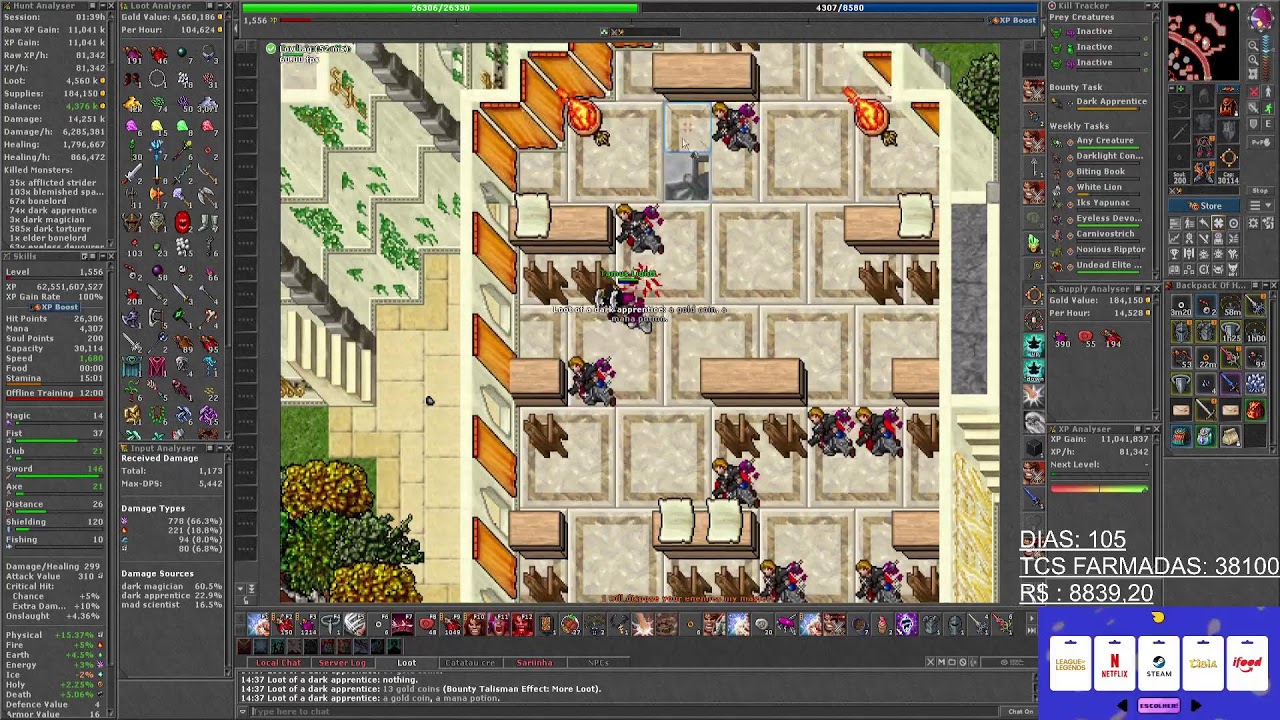Click the green health bar 26306/26330
Image resolution: width=1280 pixels, height=720 pixels.
440,8
